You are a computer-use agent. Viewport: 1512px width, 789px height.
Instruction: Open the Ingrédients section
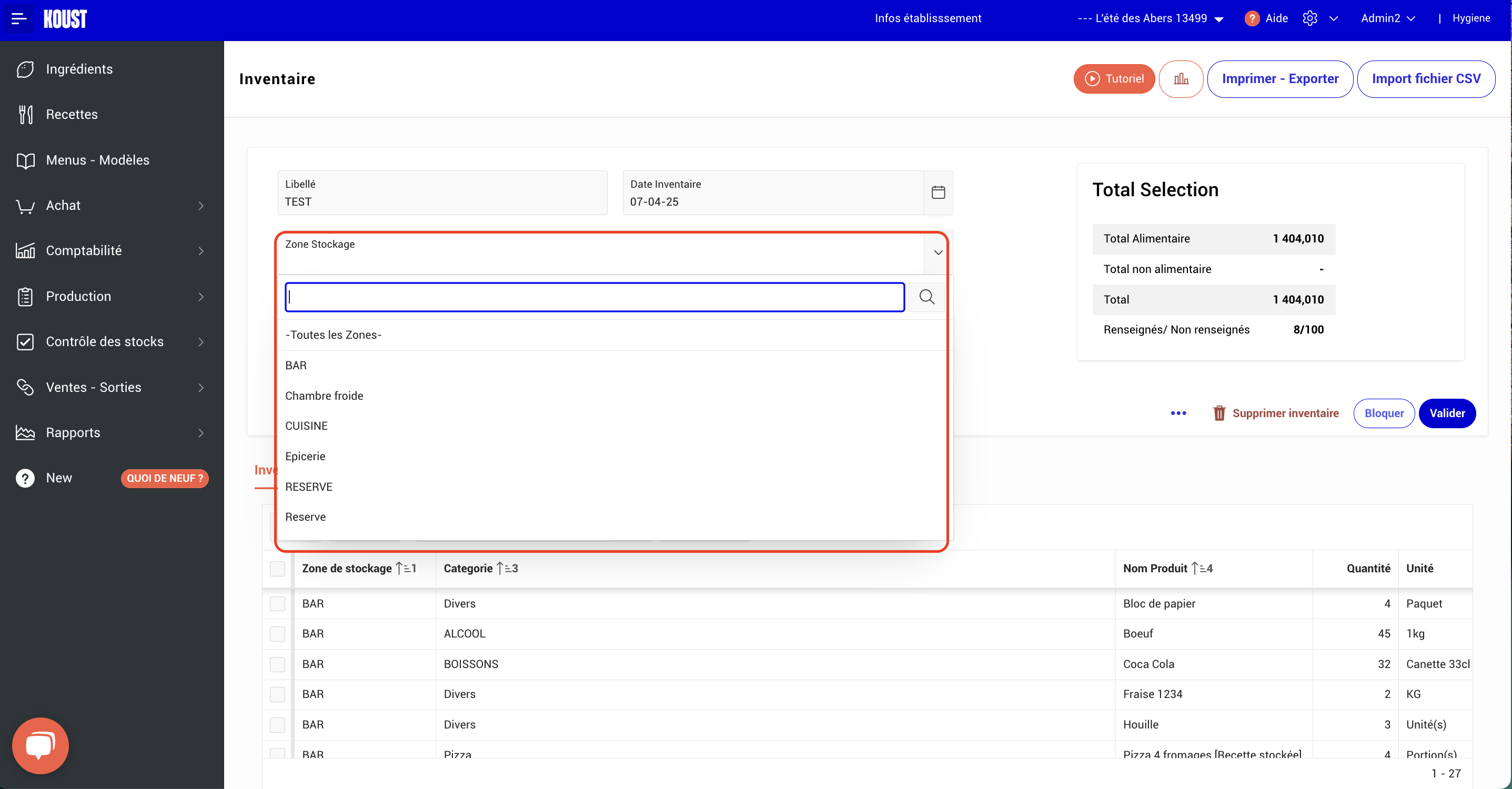79,69
